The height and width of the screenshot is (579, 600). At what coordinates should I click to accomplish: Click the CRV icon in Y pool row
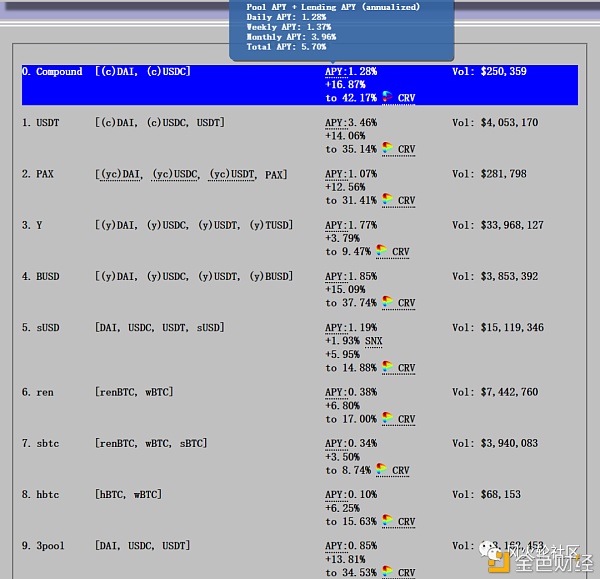[382, 251]
